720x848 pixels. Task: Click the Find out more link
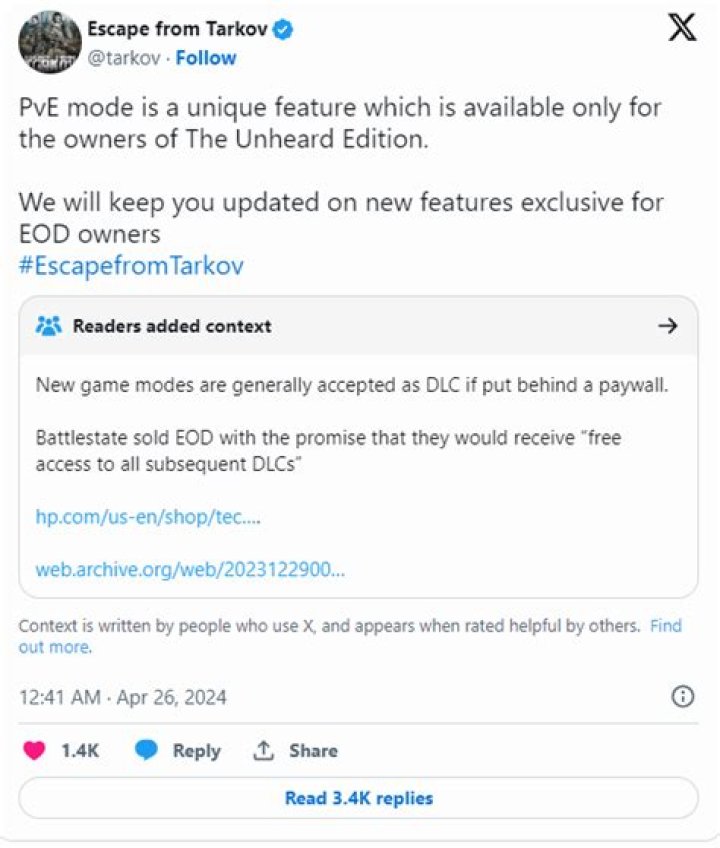(x=666, y=625)
